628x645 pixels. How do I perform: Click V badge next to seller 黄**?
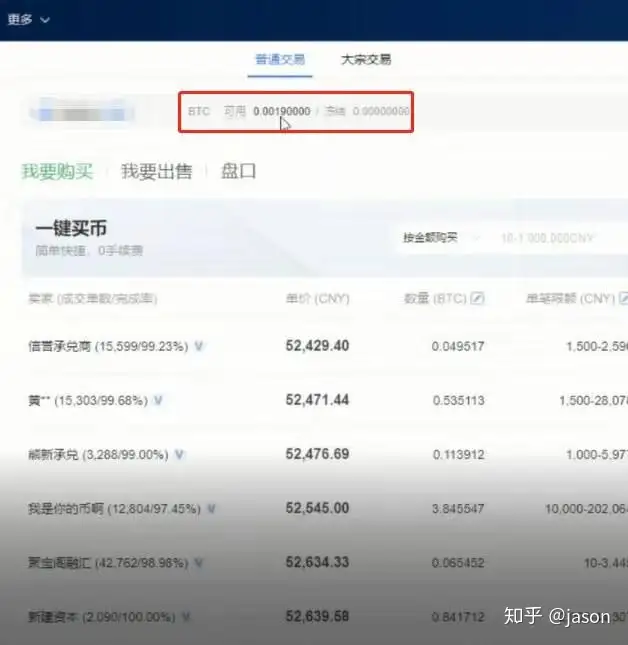coord(158,400)
